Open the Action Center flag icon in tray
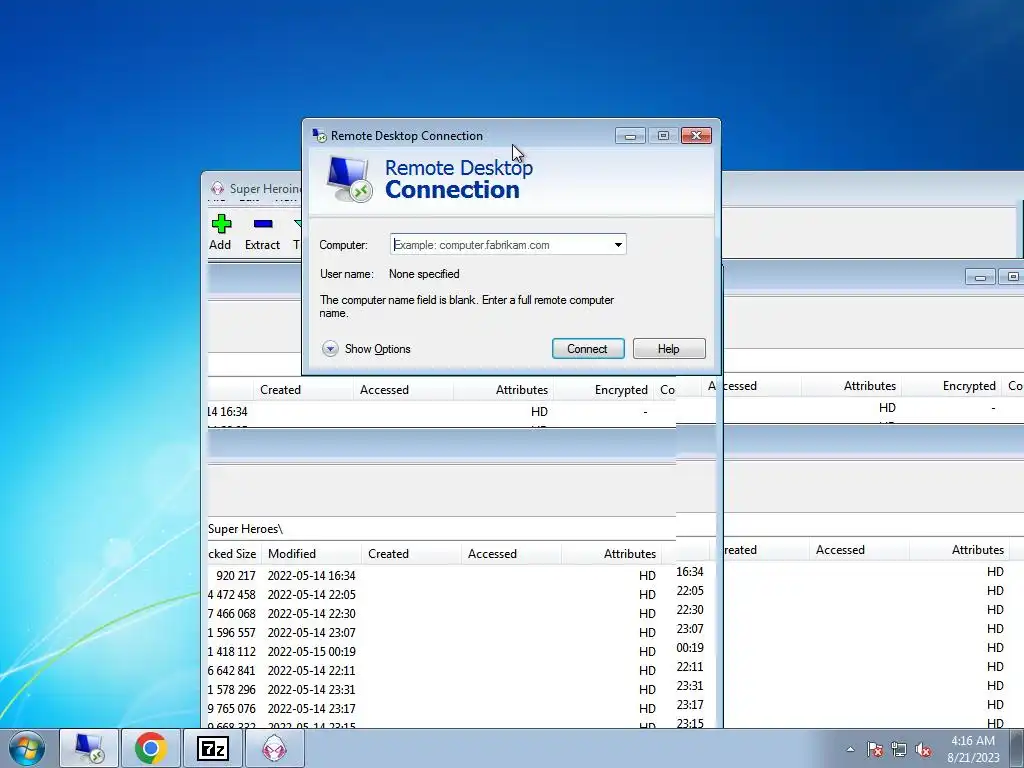 (x=875, y=749)
